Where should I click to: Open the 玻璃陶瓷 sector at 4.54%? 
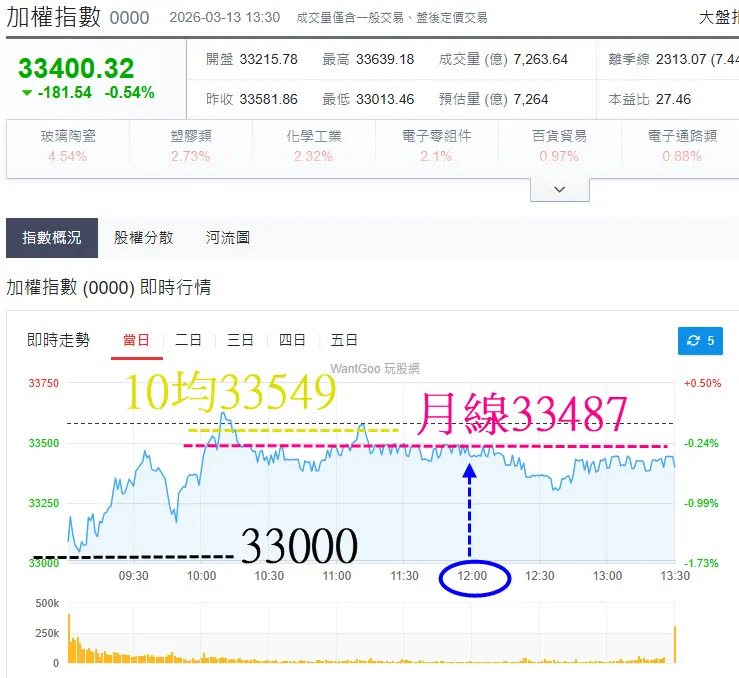68,146
